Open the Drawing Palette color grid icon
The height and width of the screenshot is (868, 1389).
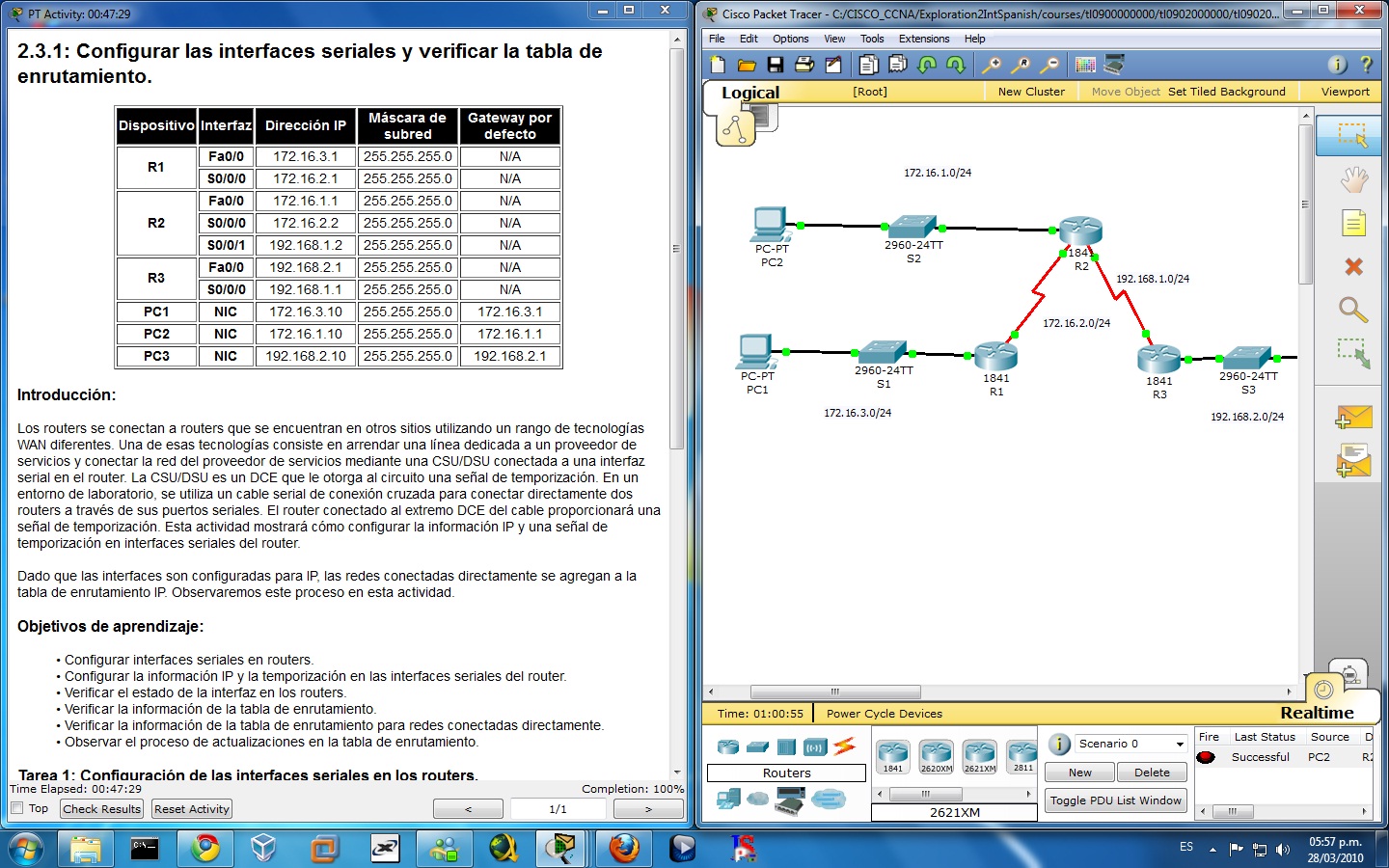pos(1085,65)
